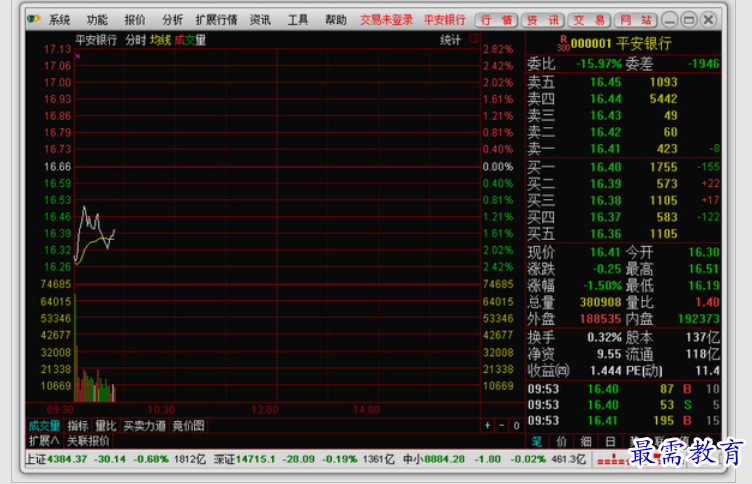Viewport: 752px width, 484px height.
Task: Click the 内盘 value 192373
Action: [x=698, y=319]
